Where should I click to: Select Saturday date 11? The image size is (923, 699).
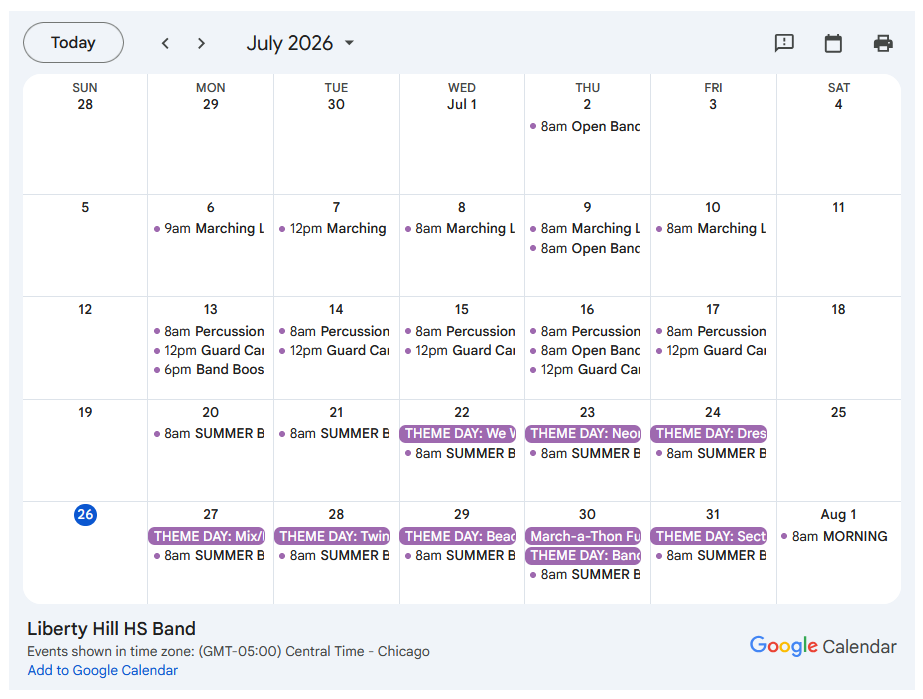(x=838, y=207)
